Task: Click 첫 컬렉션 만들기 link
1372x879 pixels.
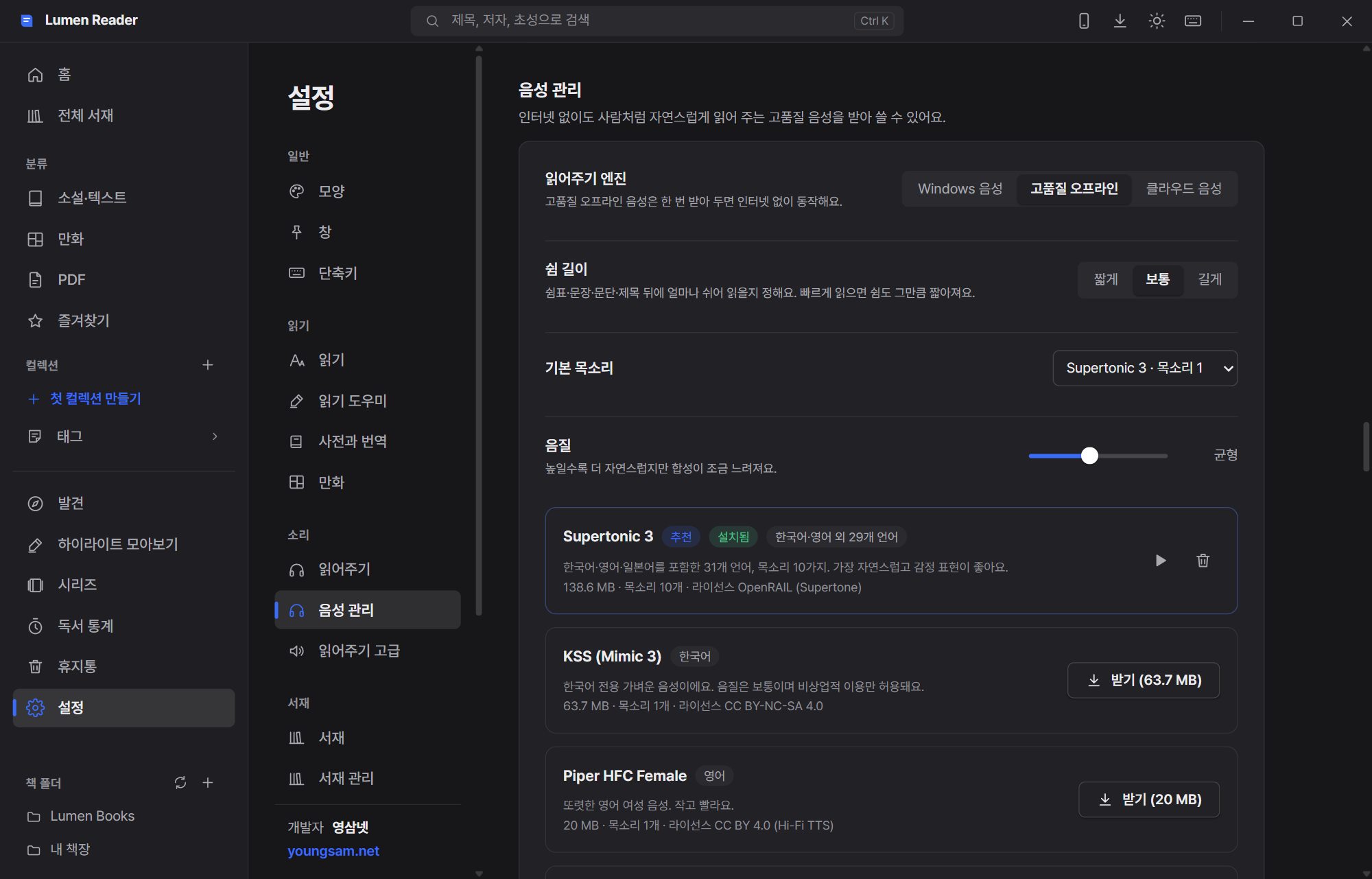Action: (95, 399)
